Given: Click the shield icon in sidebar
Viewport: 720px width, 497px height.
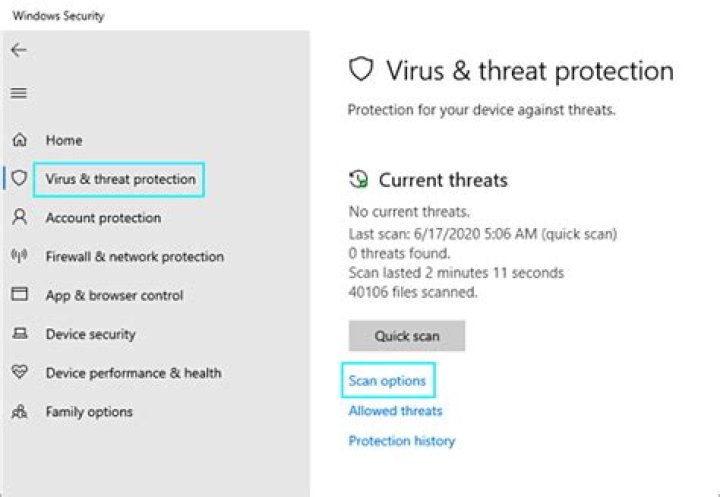Looking at the screenshot, I should [19, 179].
